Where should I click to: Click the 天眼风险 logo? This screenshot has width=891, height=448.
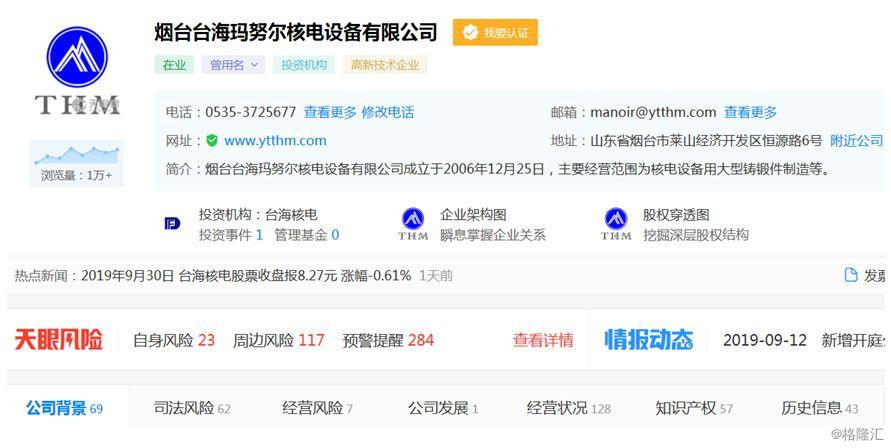(x=59, y=340)
